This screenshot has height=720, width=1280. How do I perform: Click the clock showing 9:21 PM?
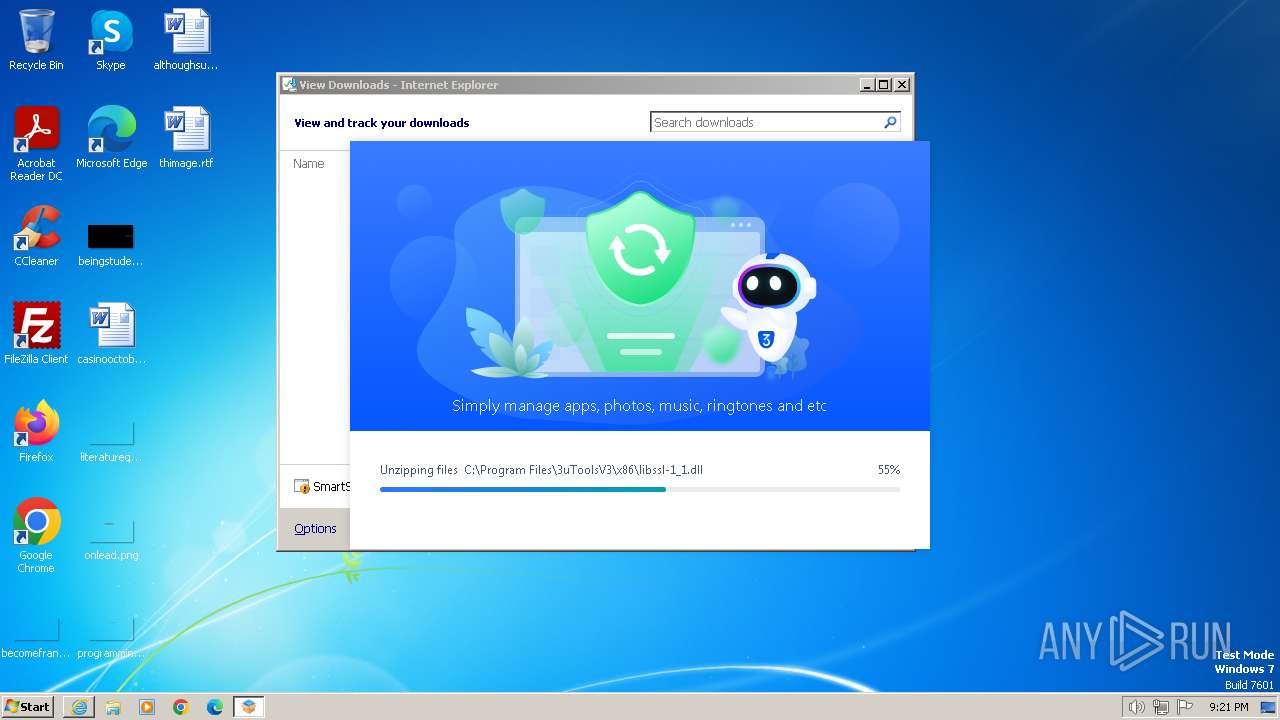coord(1229,707)
